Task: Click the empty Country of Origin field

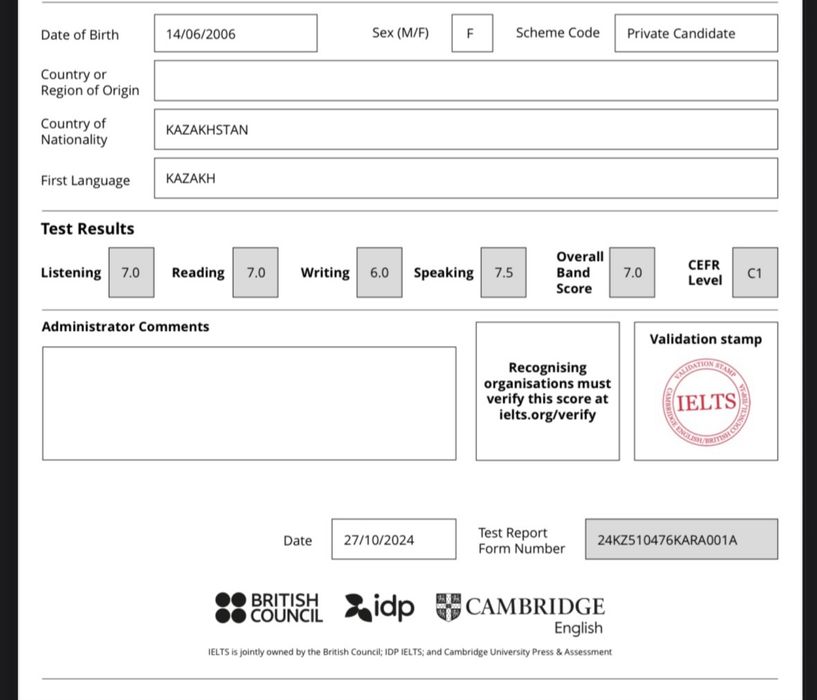Action: pos(465,81)
